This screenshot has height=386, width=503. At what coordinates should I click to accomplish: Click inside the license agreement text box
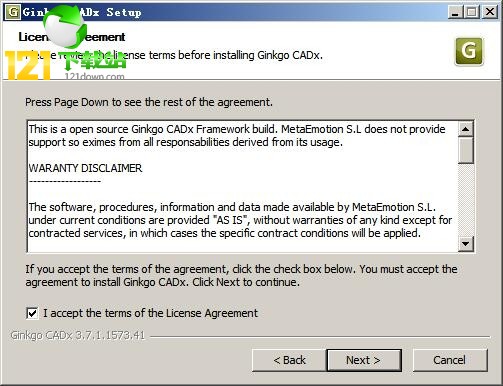click(x=243, y=187)
